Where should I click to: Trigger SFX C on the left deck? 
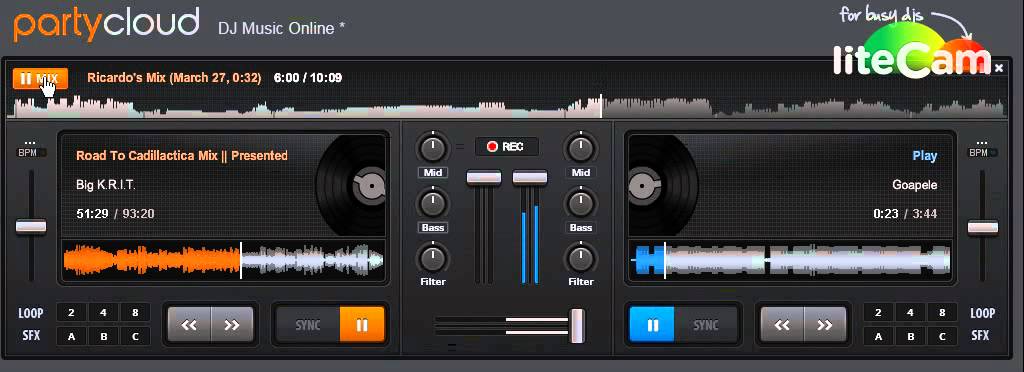pos(135,337)
